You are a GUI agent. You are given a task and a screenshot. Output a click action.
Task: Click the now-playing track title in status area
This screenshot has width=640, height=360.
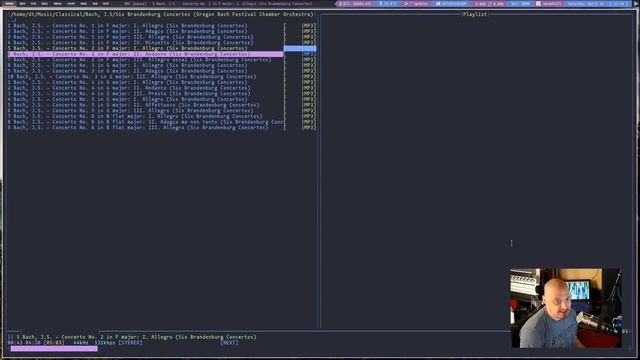coord(136,337)
